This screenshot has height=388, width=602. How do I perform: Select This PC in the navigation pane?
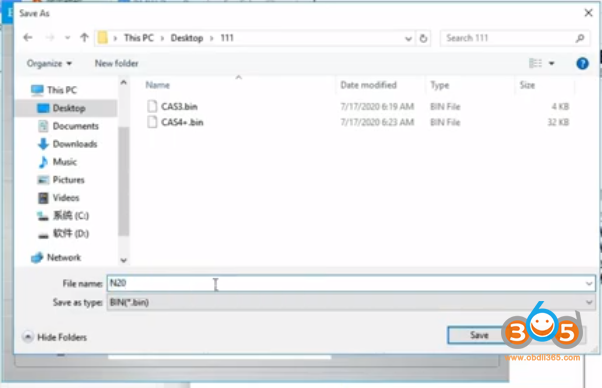[x=61, y=90]
